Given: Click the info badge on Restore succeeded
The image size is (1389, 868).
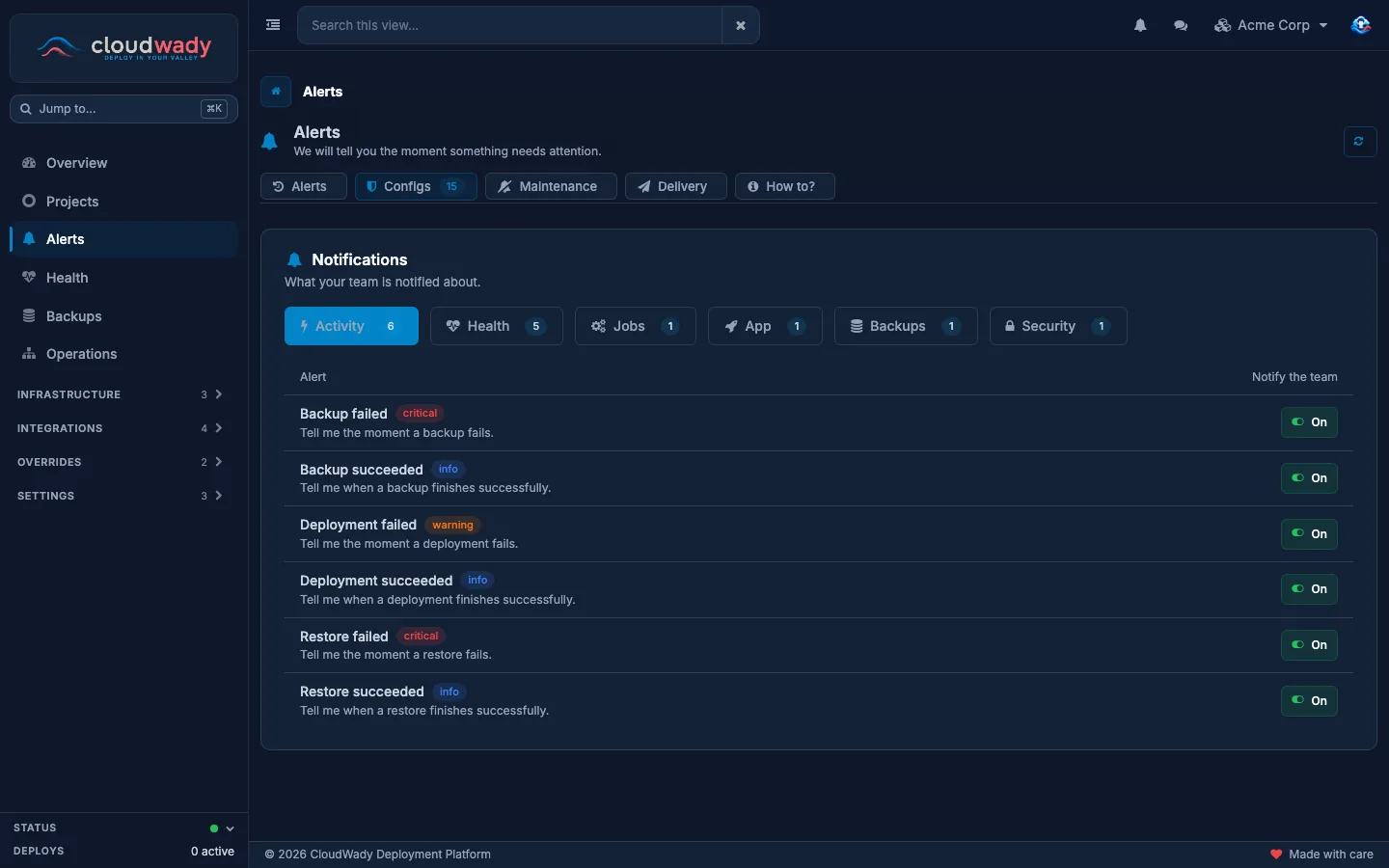Looking at the screenshot, I should [x=449, y=692].
